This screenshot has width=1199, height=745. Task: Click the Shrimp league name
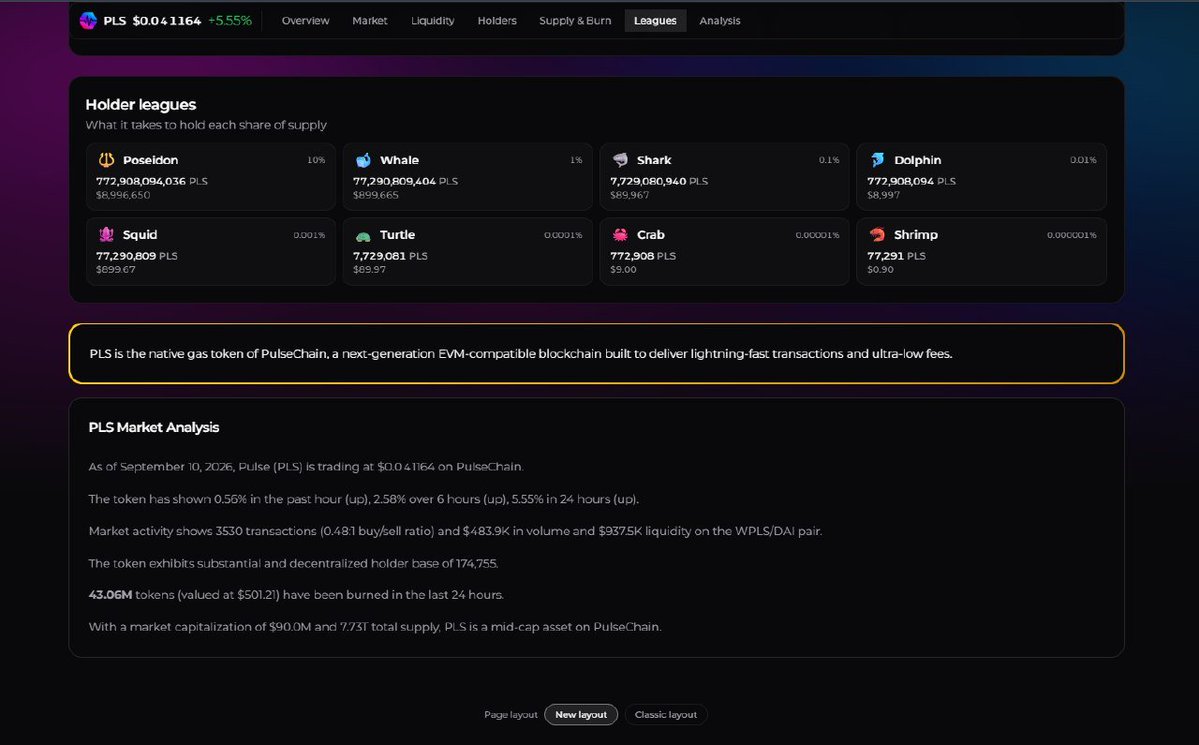915,235
